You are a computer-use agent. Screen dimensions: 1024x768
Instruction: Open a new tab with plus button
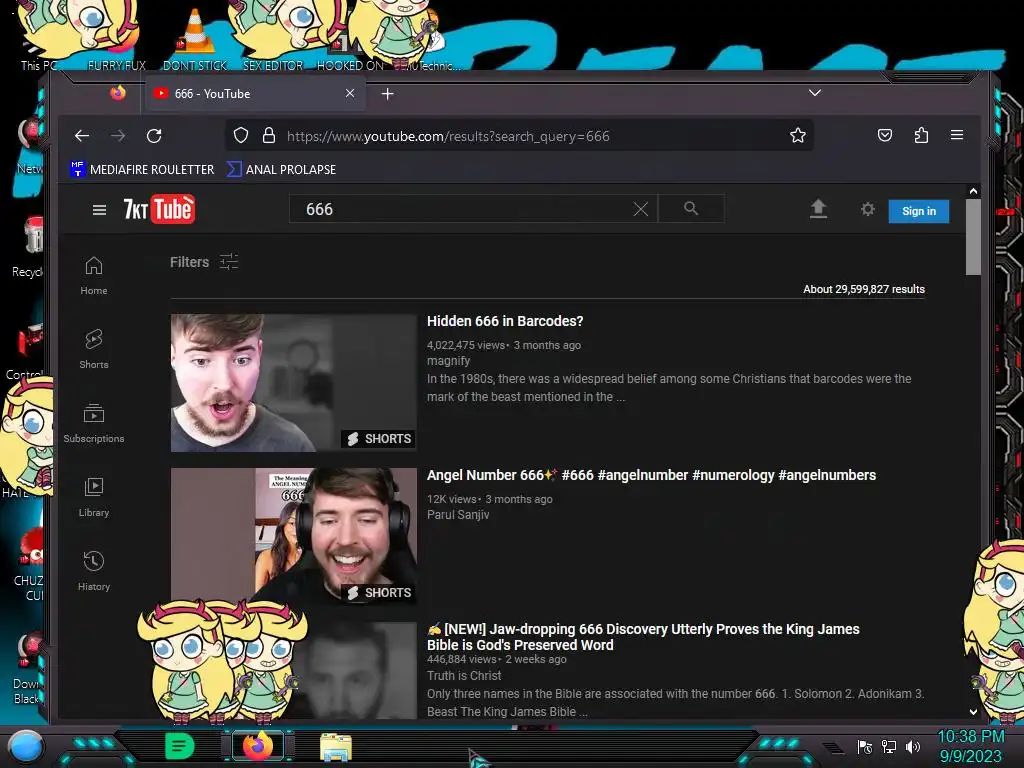(x=387, y=94)
